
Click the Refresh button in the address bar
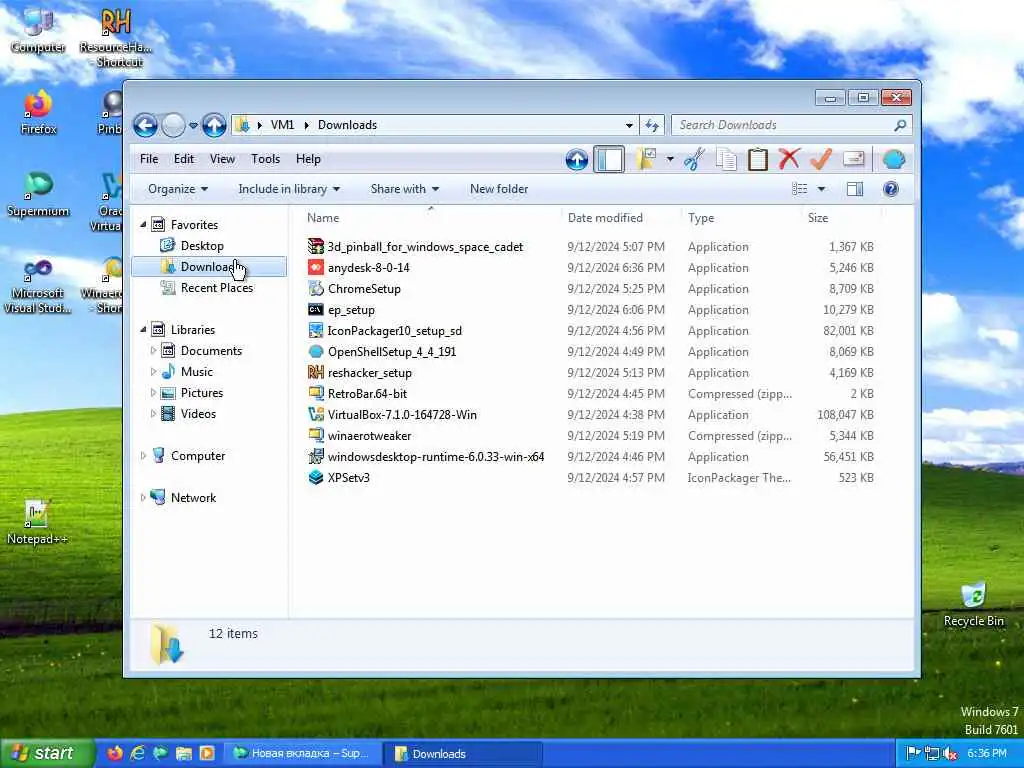click(652, 125)
